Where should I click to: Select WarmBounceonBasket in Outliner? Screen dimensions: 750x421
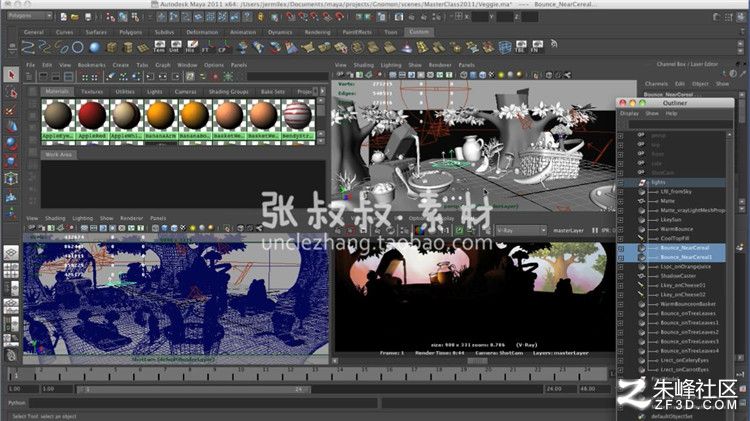point(688,304)
